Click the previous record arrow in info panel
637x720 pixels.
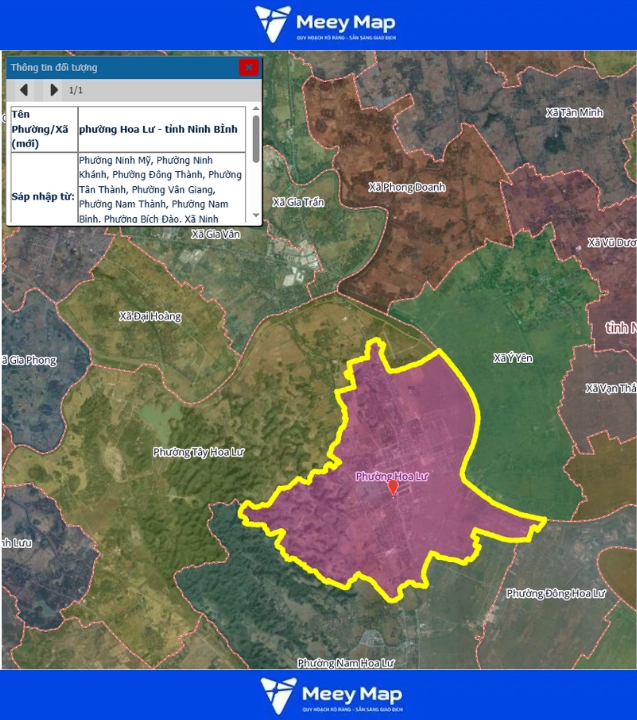(x=24, y=90)
